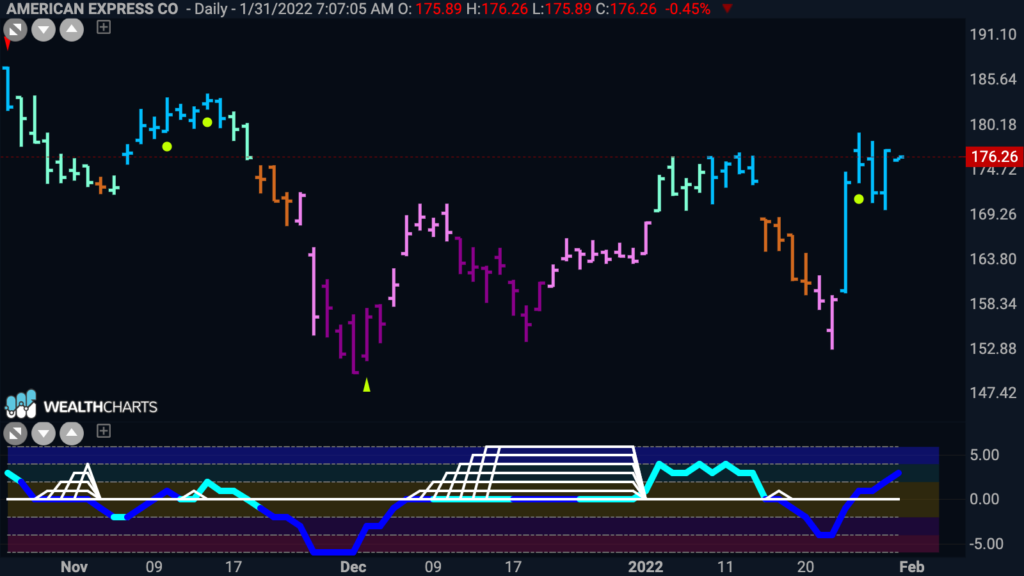Click the 163.80 price axis label
This screenshot has height=576, width=1024.
993,259
